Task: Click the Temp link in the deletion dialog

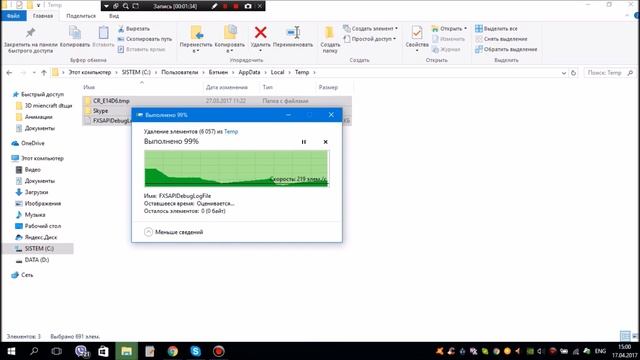Action: (231, 131)
